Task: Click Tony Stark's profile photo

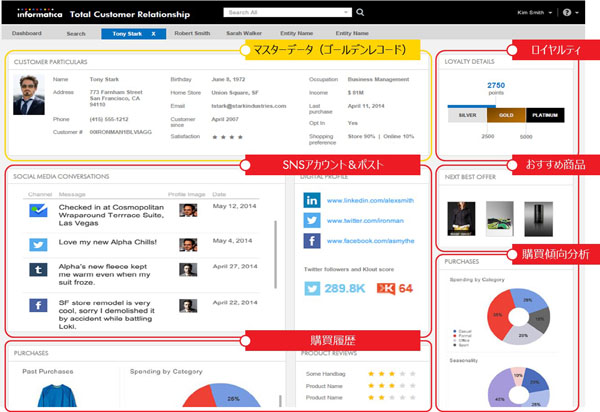Action: 29,95
